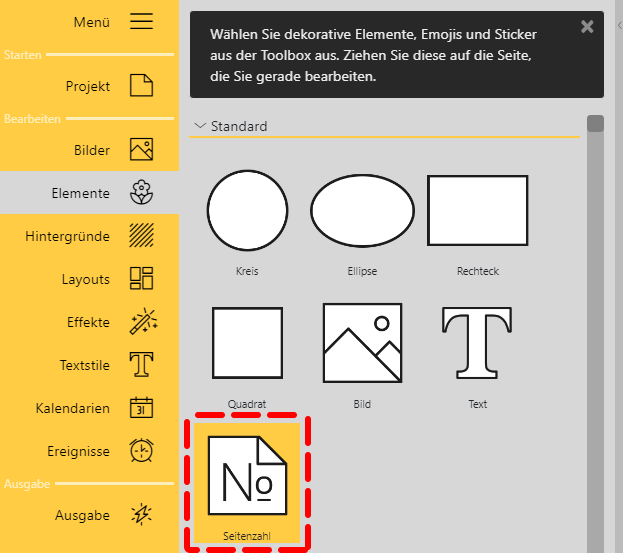Click the elements list scrollbar thumb
623x553 pixels.
tap(595, 124)
